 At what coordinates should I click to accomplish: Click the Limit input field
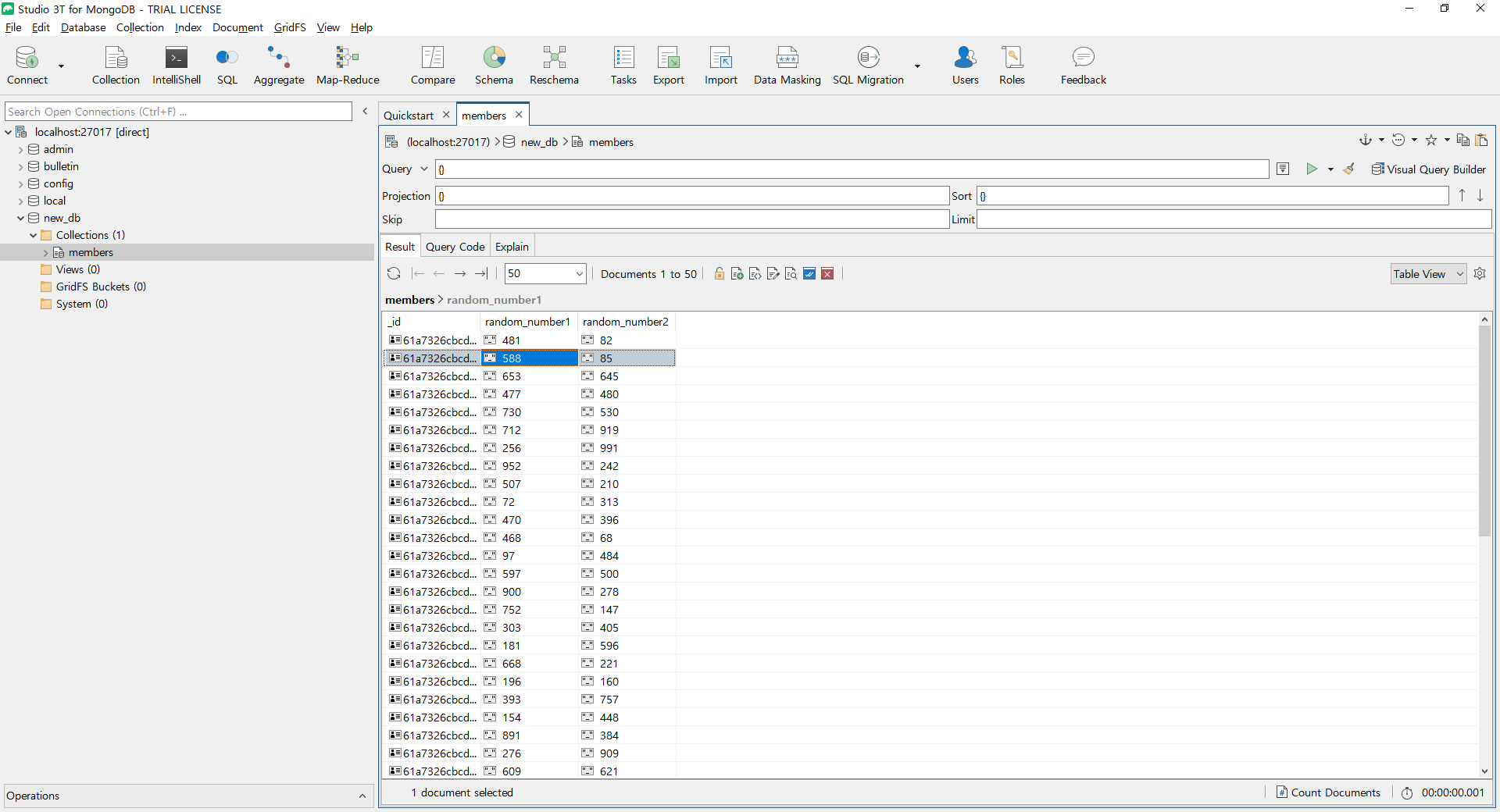click(x=1234, y=219)
